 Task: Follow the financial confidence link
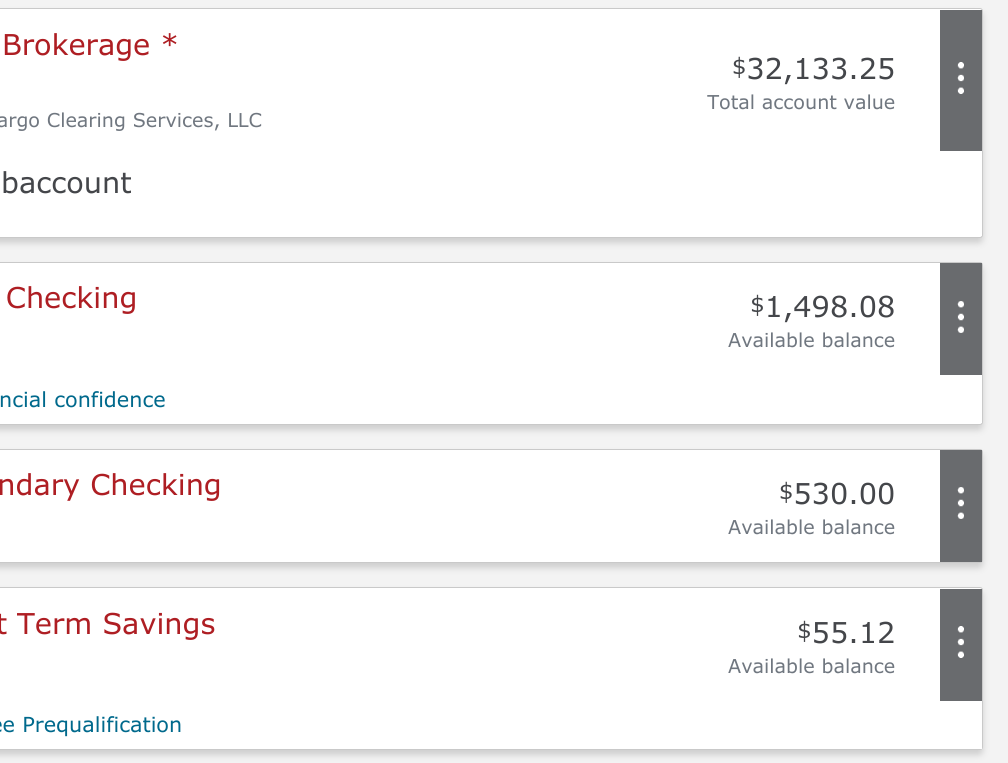(x=82, y=400)
